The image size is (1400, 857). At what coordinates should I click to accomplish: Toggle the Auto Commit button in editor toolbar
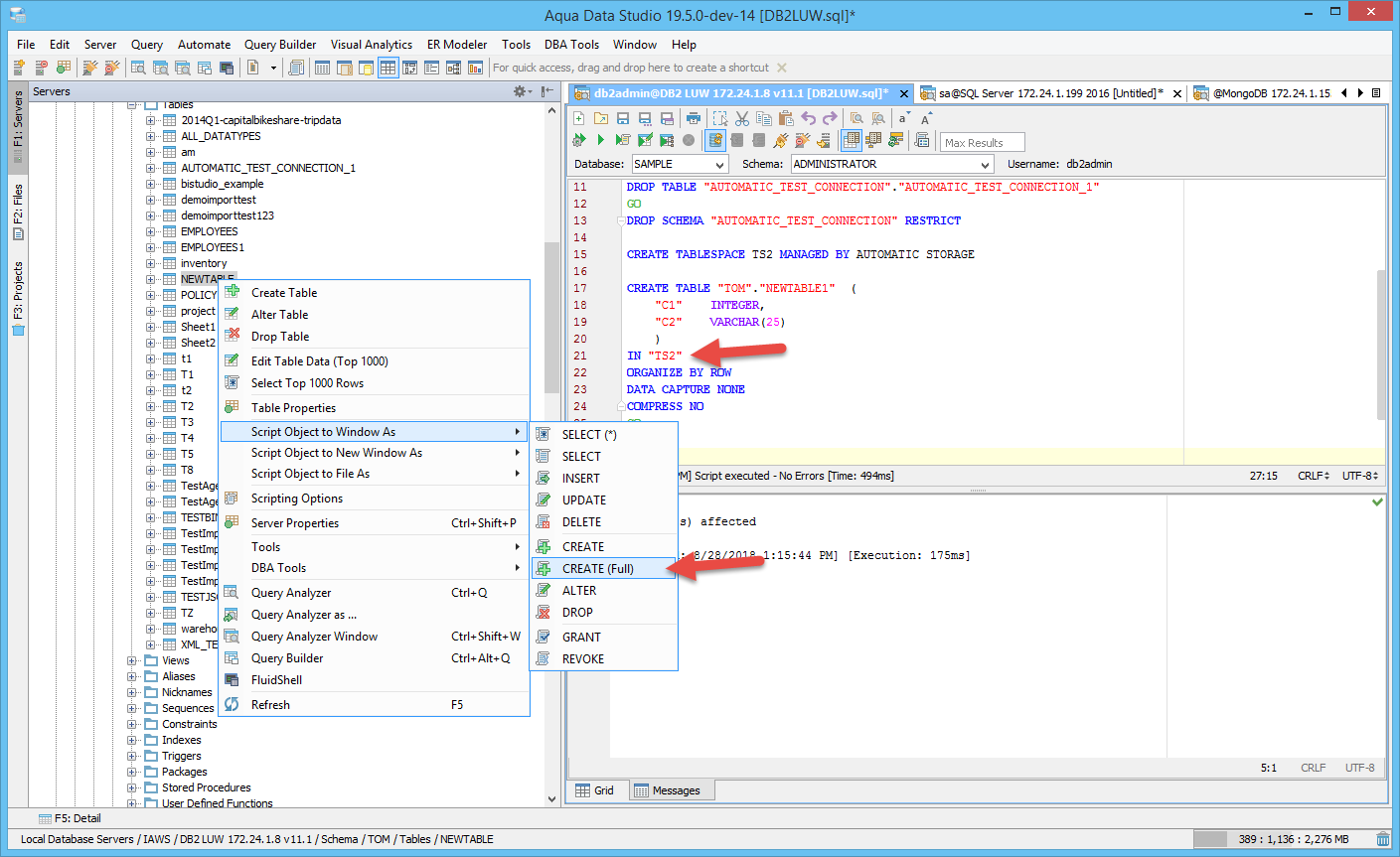coord(715,140)
